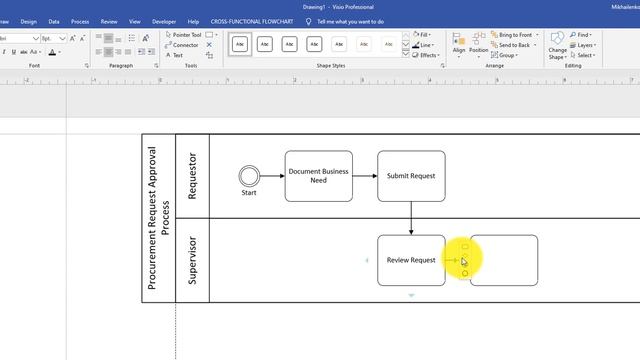The width and height of the screenshot is (640, 360).
Task: Click the Shrink Font icon
Action: (x=82, y=38)
